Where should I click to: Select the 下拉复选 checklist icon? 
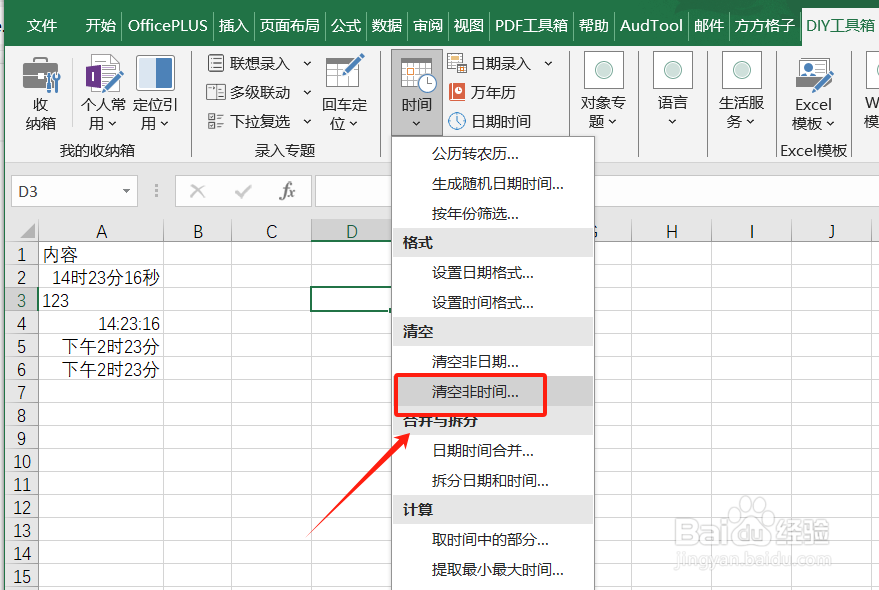[216, 121]
